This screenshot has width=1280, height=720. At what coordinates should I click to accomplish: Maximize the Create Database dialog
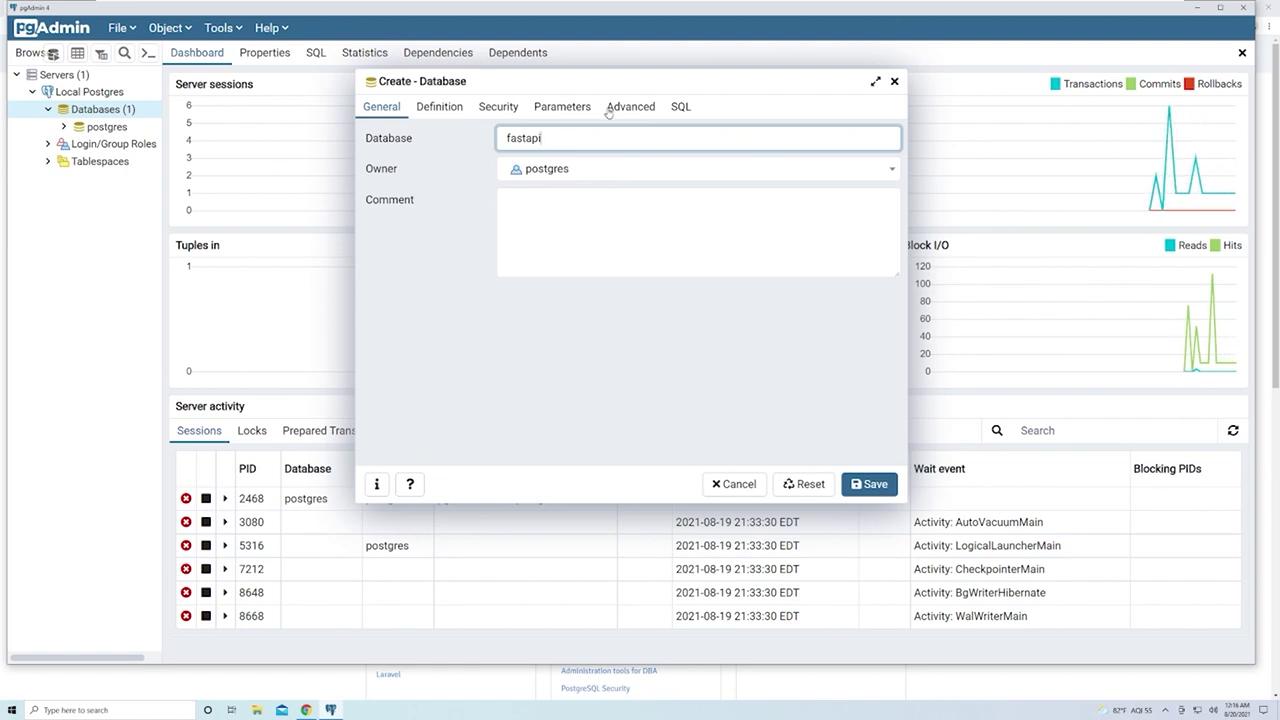[x=876, y=81]
